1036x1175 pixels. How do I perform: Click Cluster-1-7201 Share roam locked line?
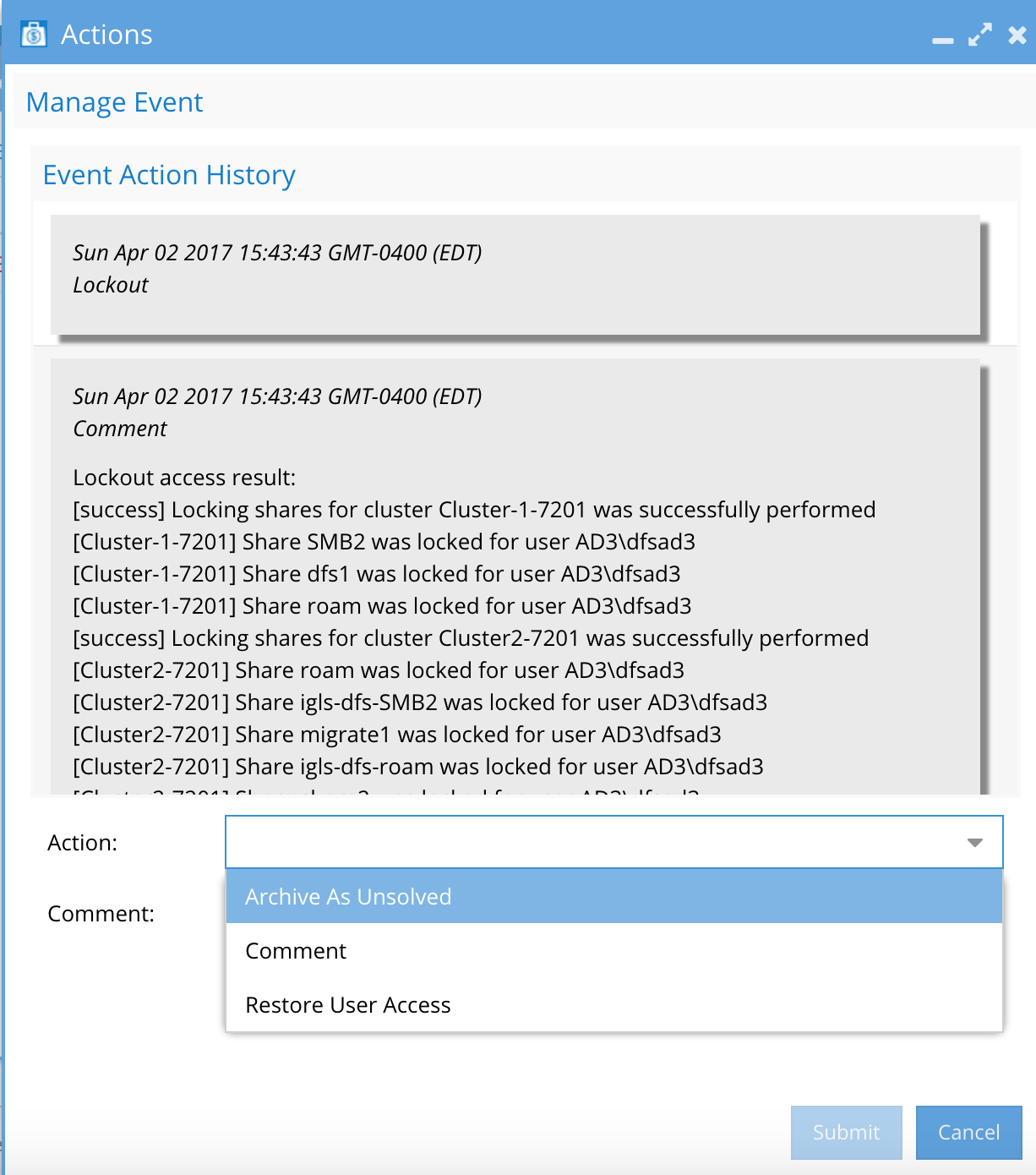[x=382, y=606]
